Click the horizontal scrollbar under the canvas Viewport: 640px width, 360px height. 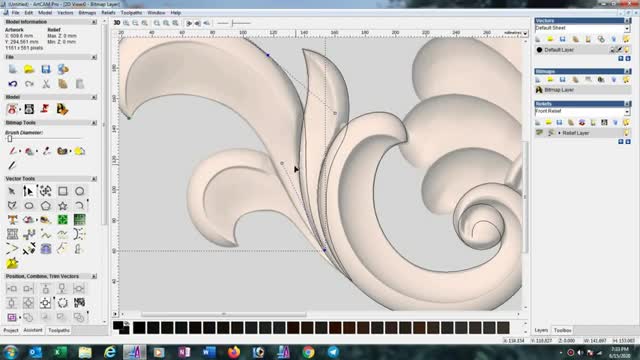(x=224, y=314)
